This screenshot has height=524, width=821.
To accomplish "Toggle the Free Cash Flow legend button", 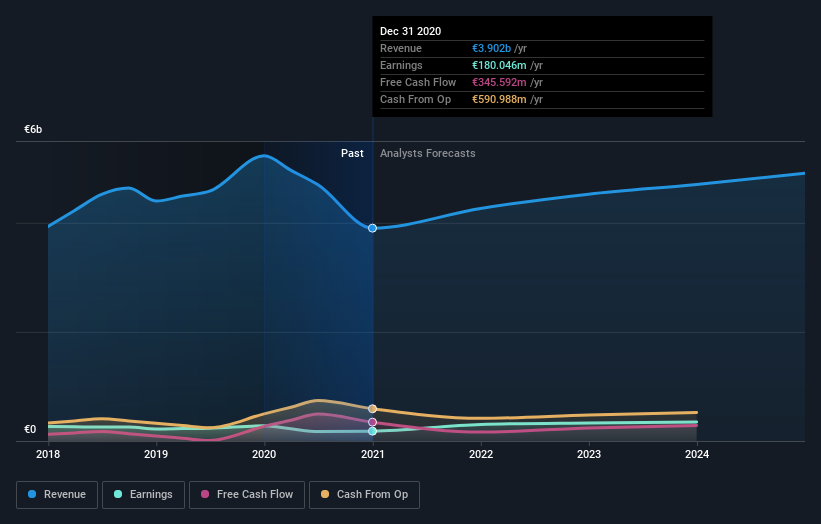I will pyautogui.click(x=247, y=495).
